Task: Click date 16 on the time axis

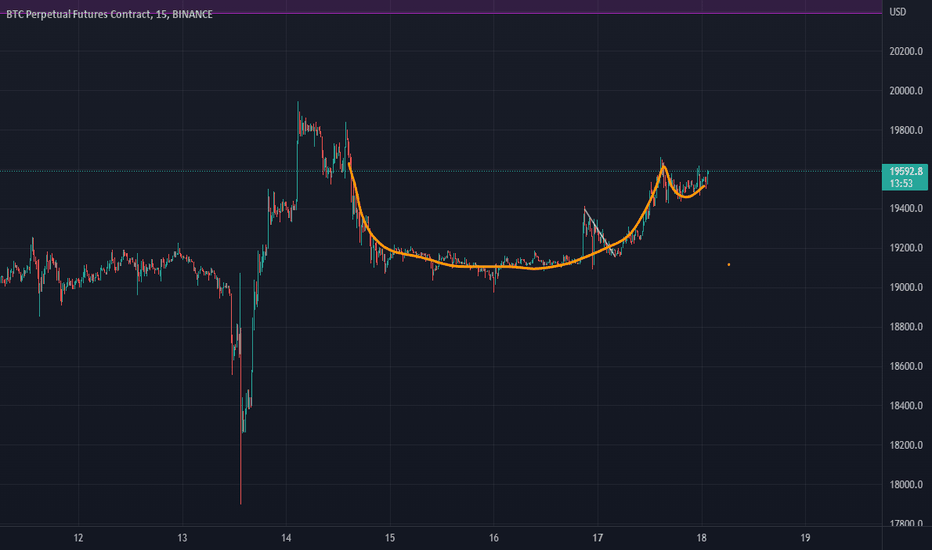Action: click(494, 538)
